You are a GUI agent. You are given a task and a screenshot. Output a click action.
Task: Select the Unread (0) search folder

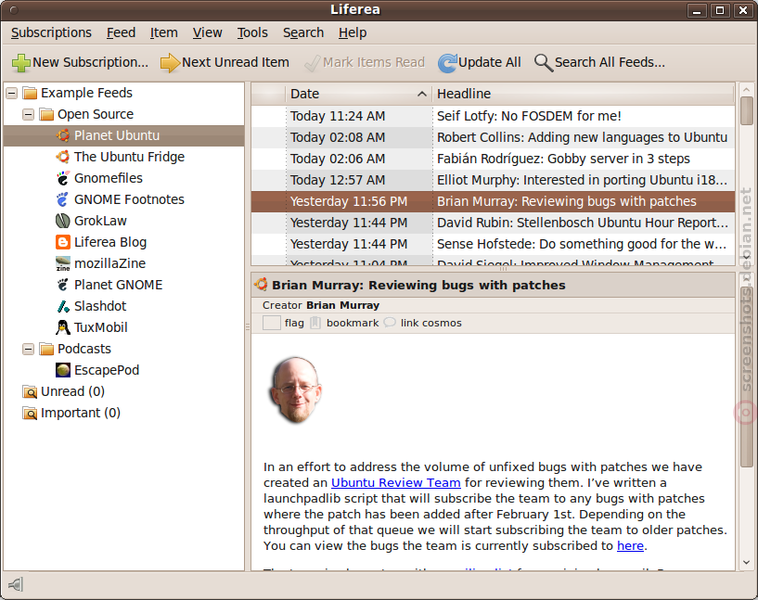(x=73, y=392)
